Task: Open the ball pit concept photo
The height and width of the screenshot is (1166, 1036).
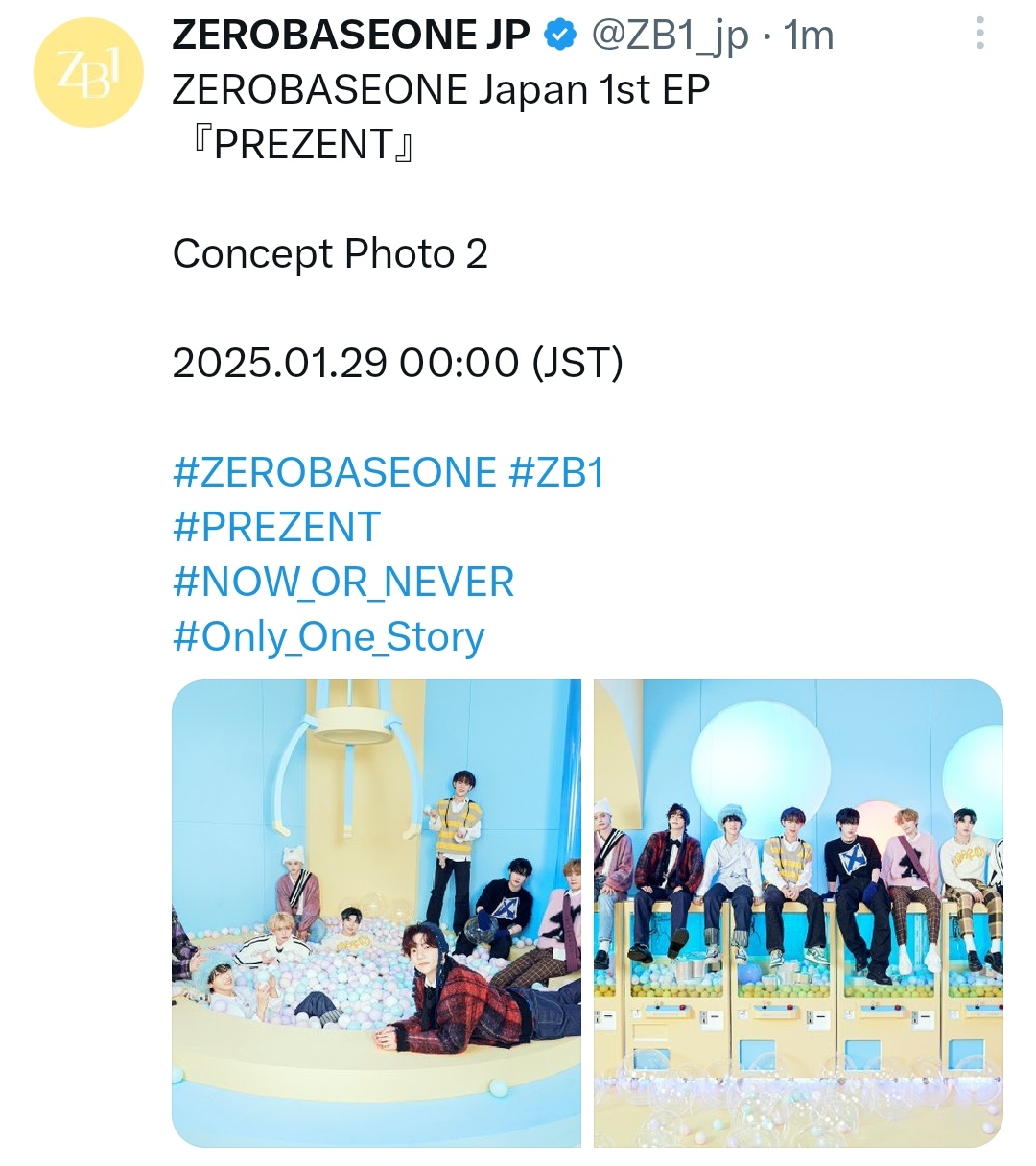Action: (x=376, y=913)
